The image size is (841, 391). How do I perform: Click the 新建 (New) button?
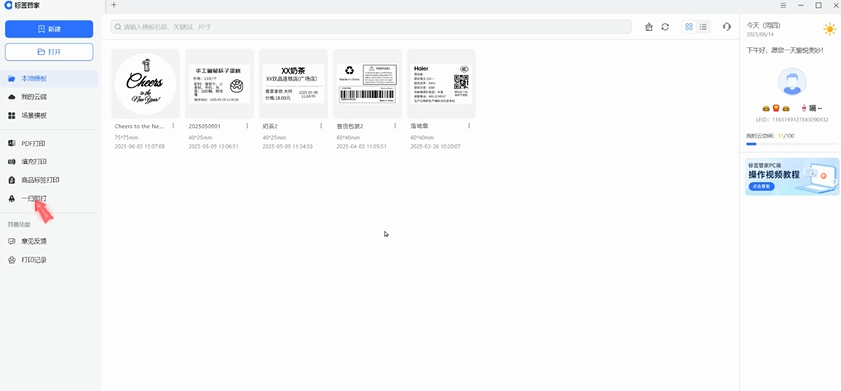49,29
